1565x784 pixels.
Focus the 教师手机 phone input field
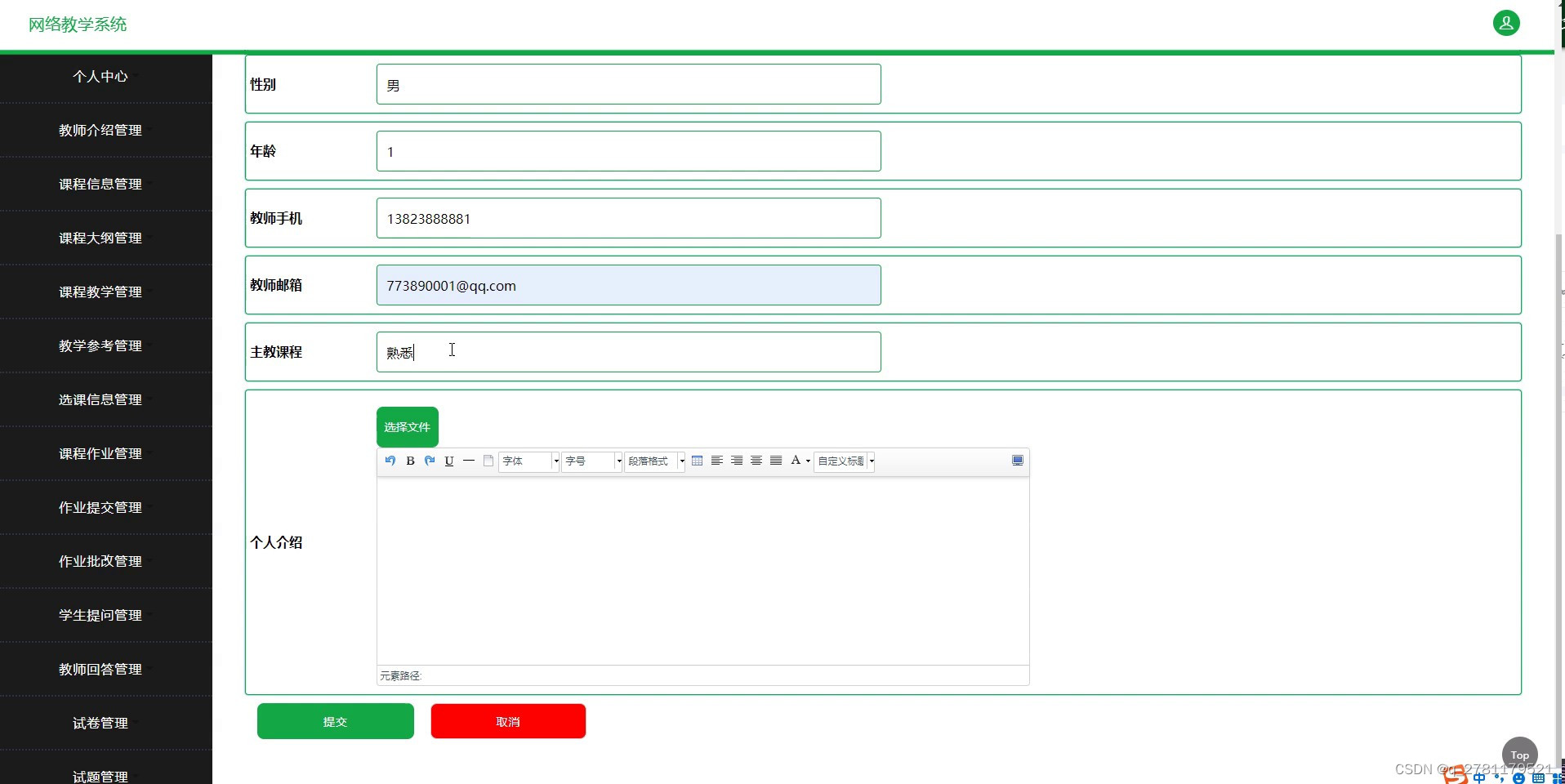628,218
